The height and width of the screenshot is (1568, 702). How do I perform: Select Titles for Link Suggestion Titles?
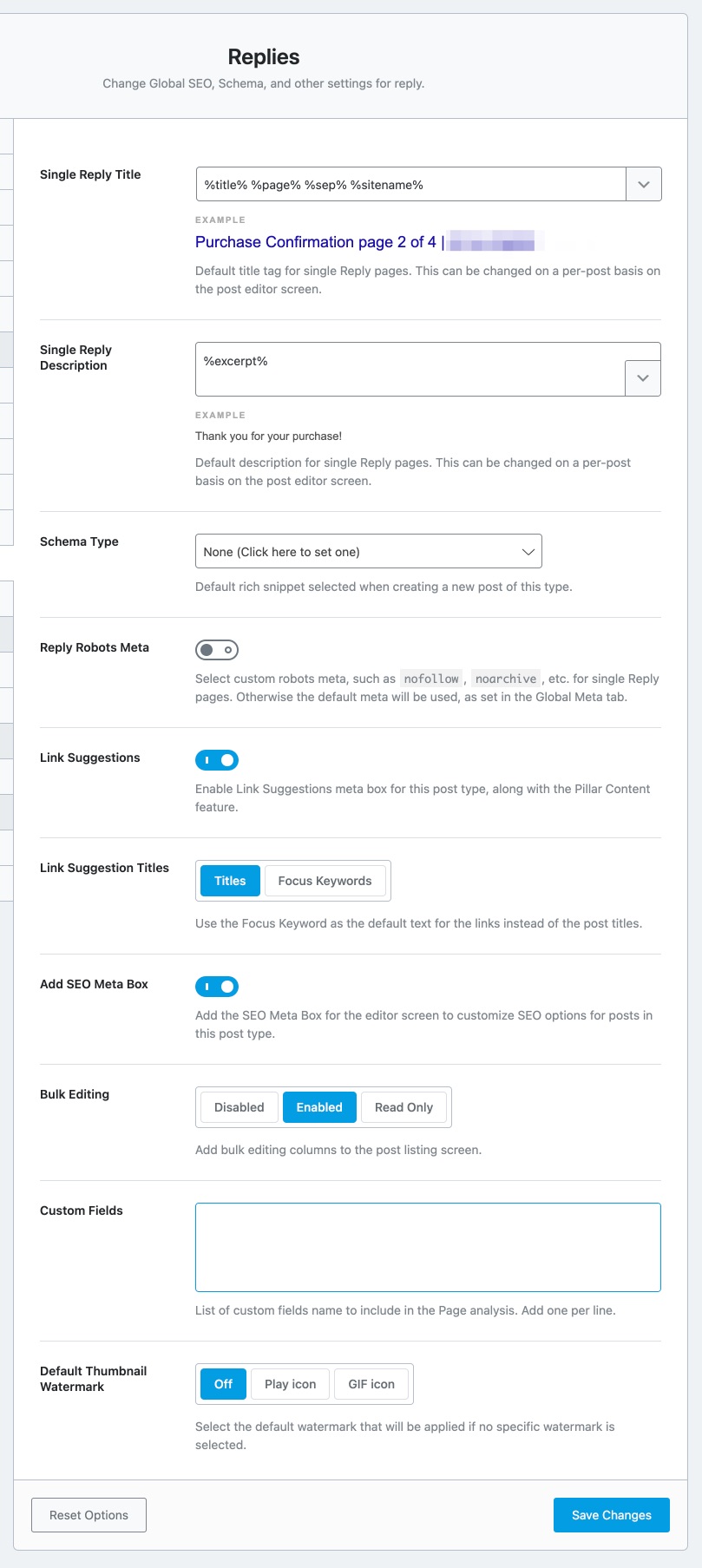tap(230, 881)
